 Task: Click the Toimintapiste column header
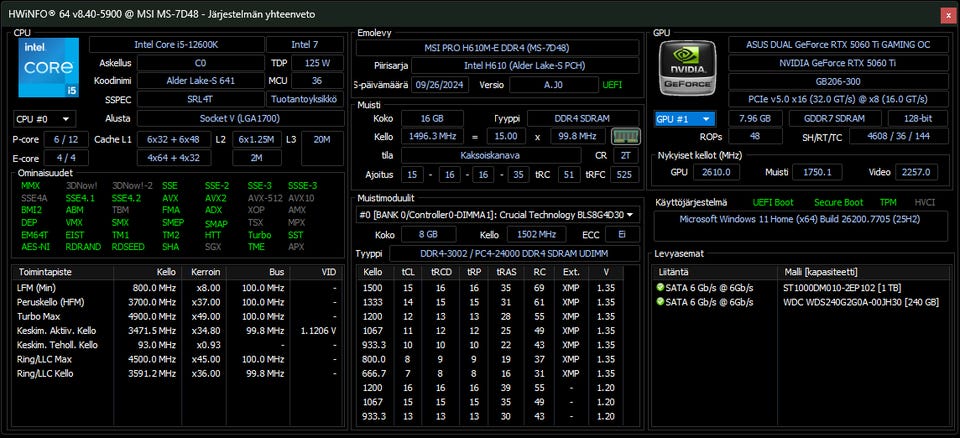click(x=63, y=272)
